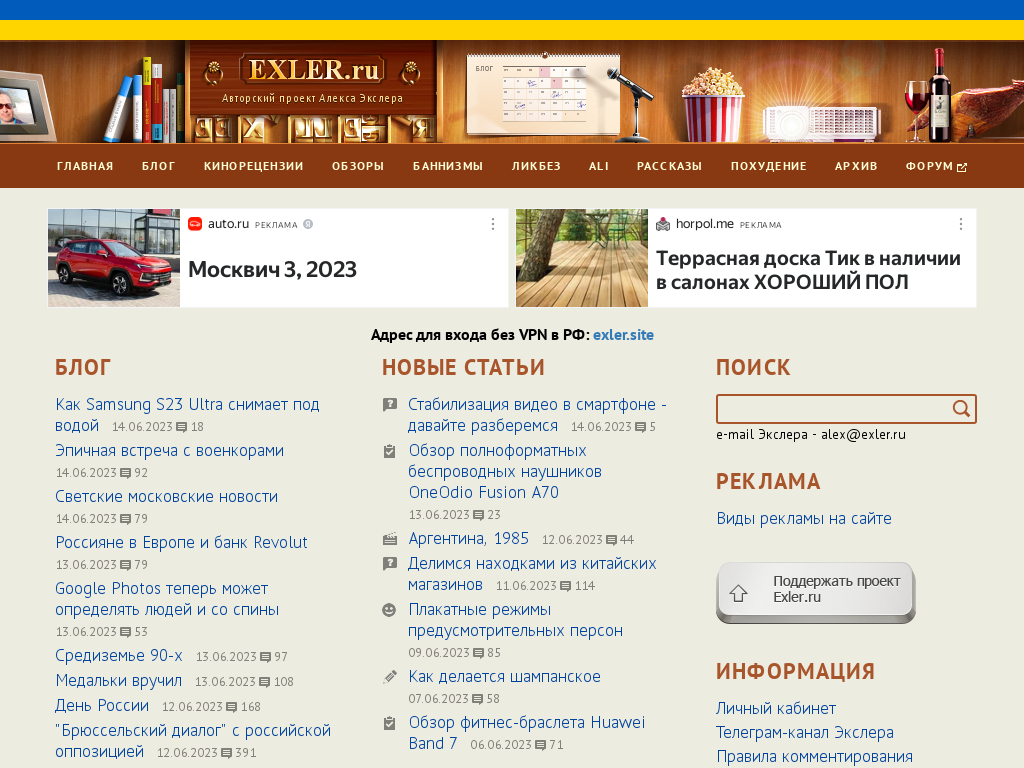Click the external-link icon next to ФОРУМ
1024x768 pixels.
[962, 167]
